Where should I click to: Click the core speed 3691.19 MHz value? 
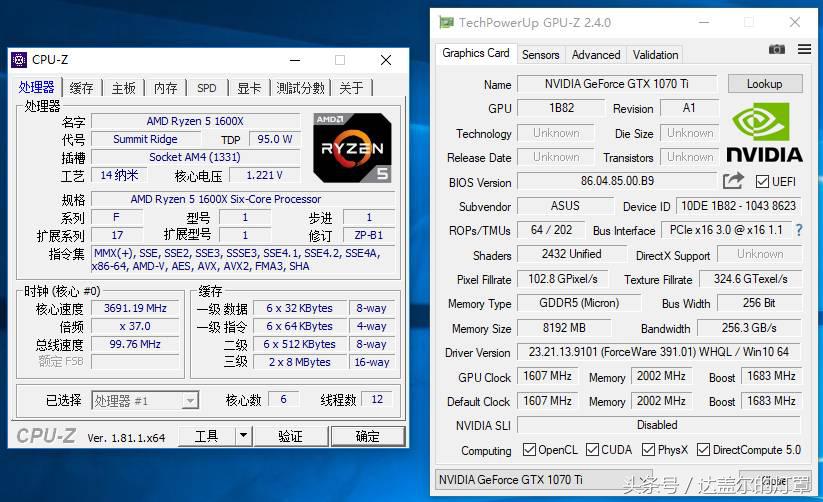coord(135,308)
